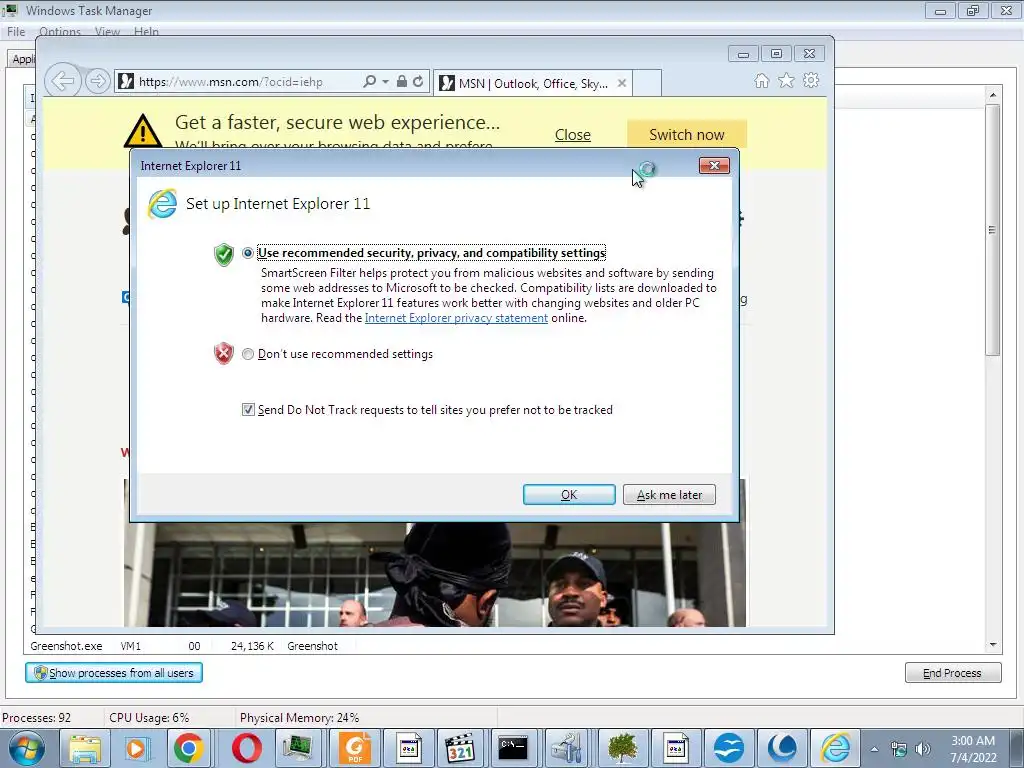1024x768 pixels.
Task: Confirm the IE setup with OK
Action: 569,494
